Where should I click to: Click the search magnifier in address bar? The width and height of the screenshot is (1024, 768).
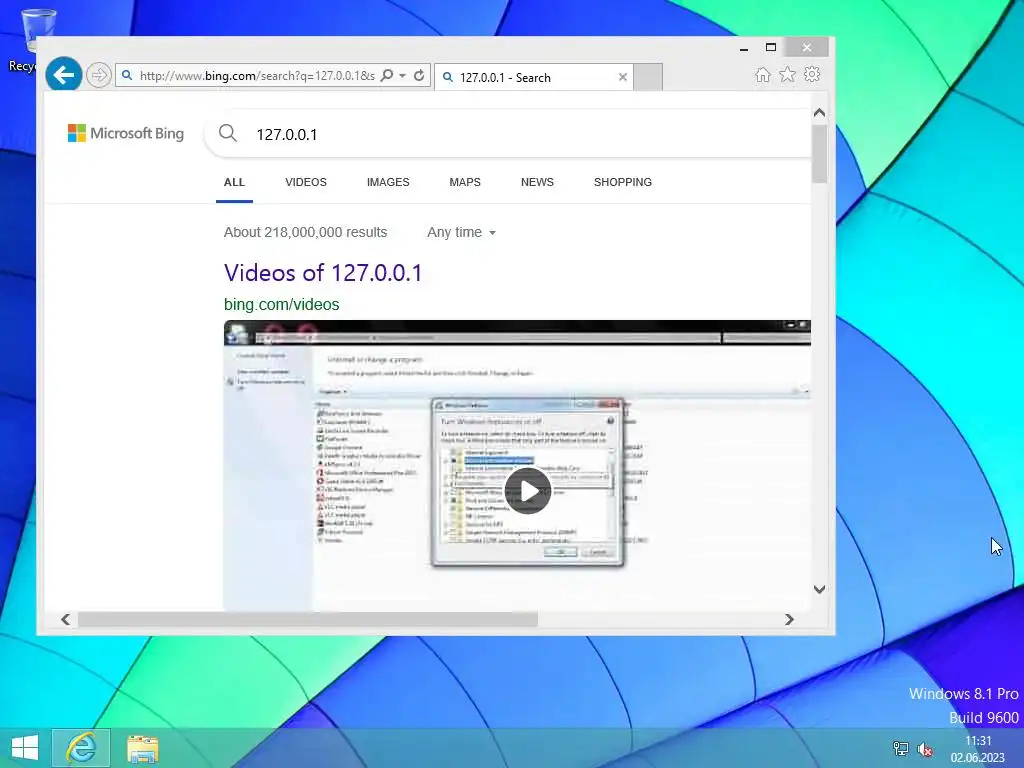pos(387,75)
